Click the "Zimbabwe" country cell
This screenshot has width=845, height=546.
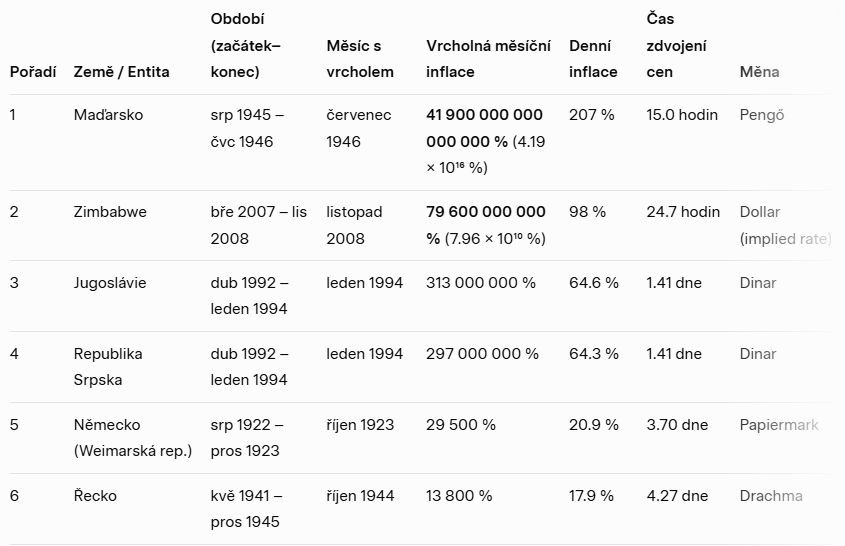pos(110,212)
